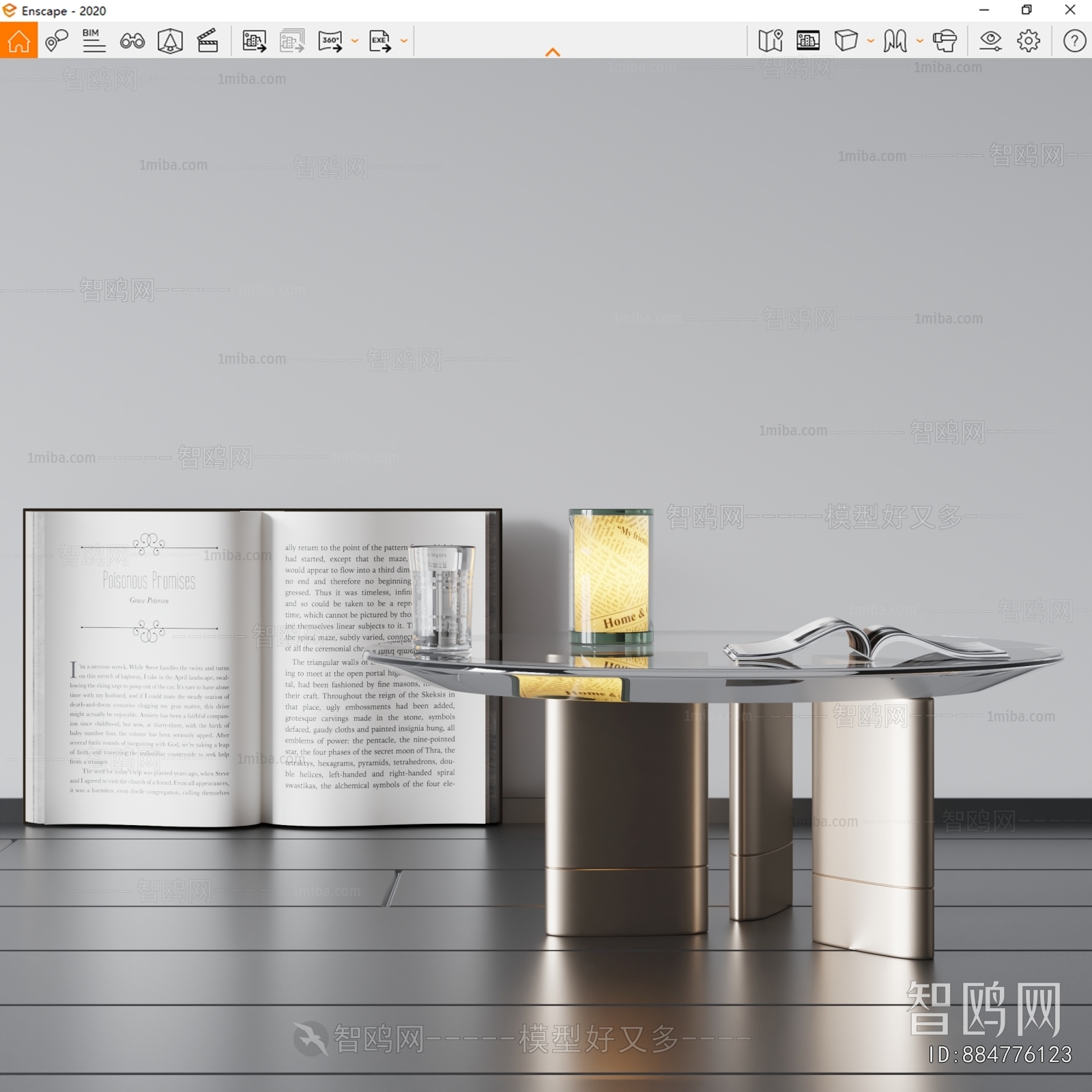The height and width of the screenshot is (1092, 1092).
Task: Click the Fly mode wings icon
Action: tap(895, 41)
